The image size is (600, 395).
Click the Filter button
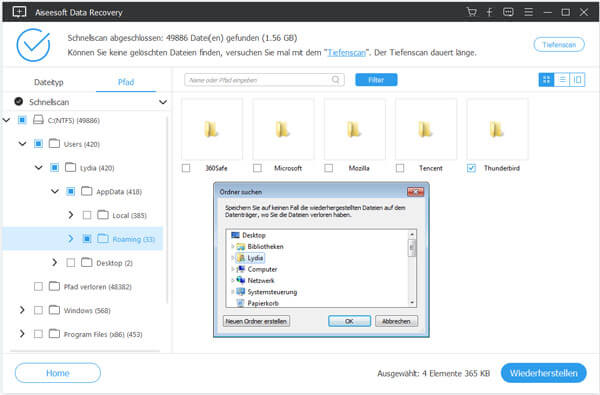(376, 80)
